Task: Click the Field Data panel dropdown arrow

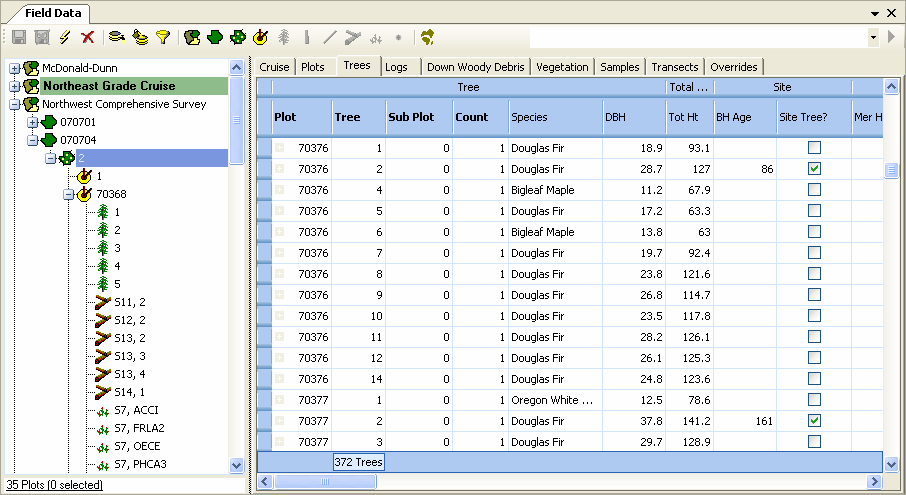Action: pos(875,13)
